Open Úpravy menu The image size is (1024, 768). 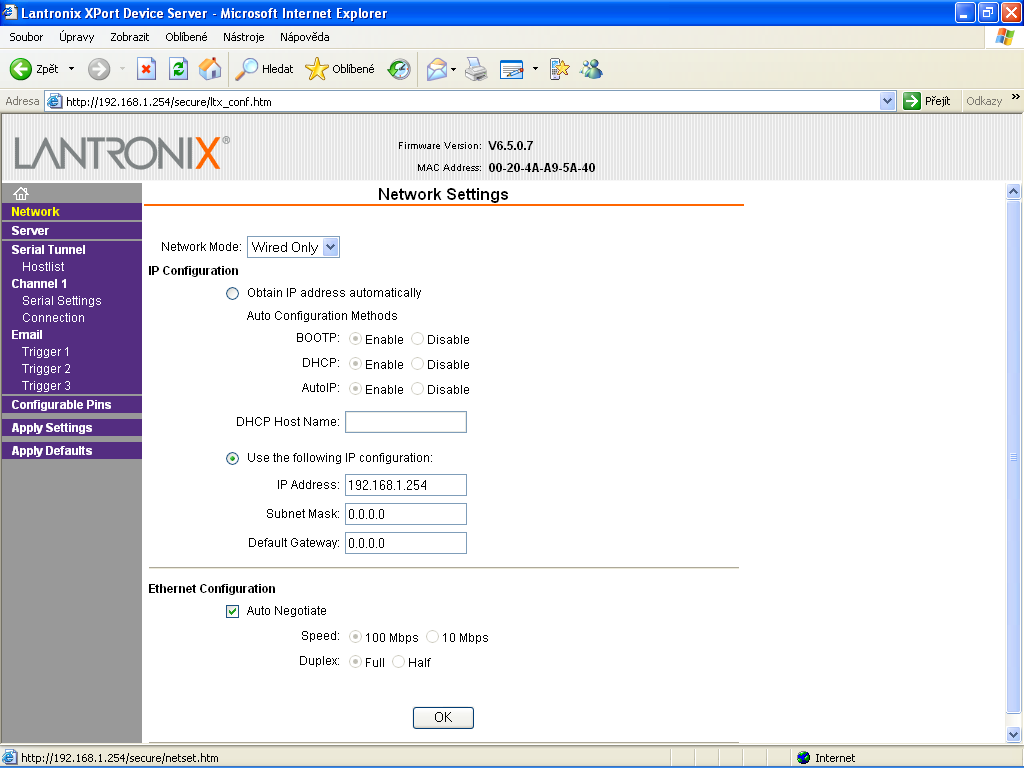[76, 37]
